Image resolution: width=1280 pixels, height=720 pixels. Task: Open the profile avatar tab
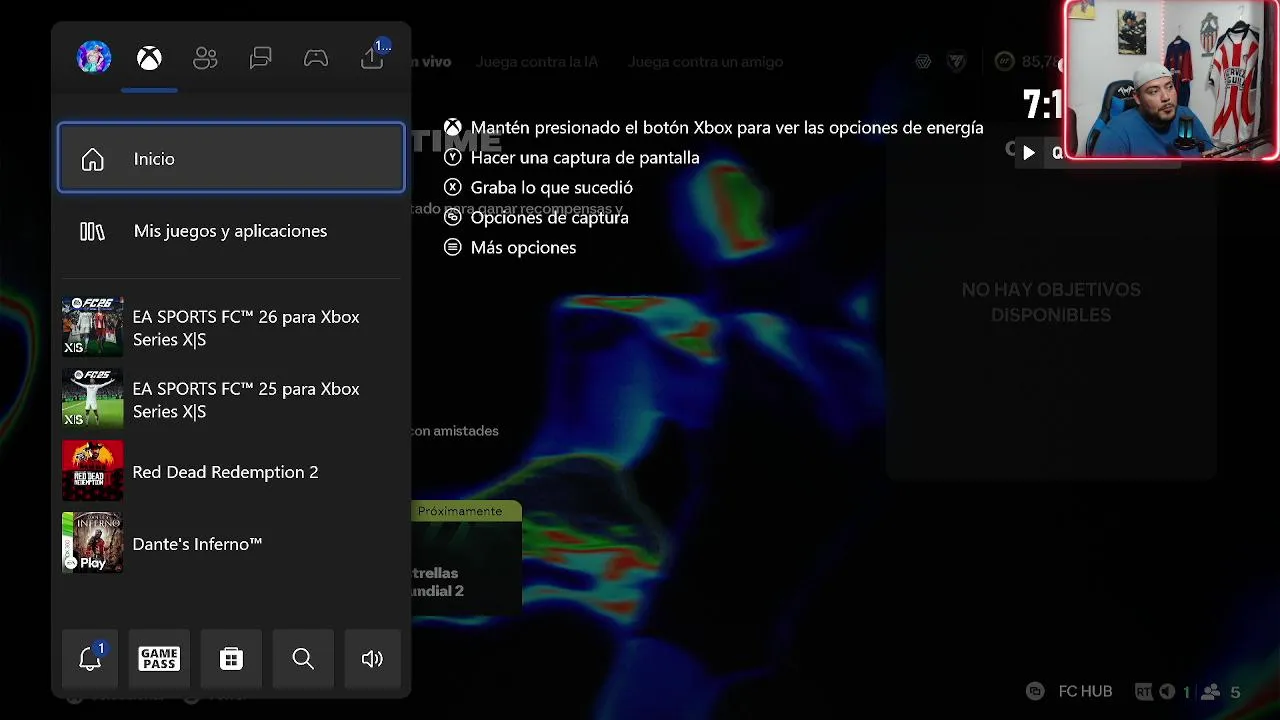point(94,58)
